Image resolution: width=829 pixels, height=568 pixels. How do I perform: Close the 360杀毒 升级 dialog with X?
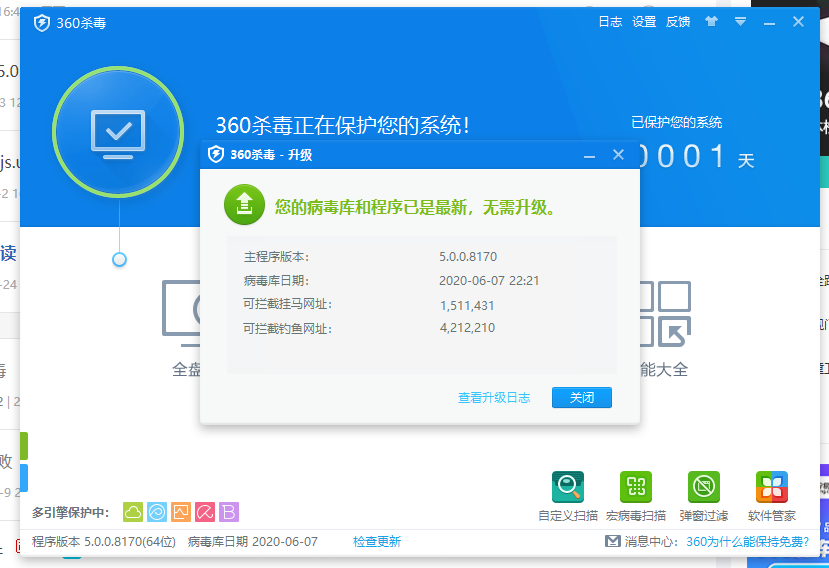(618, 155)
